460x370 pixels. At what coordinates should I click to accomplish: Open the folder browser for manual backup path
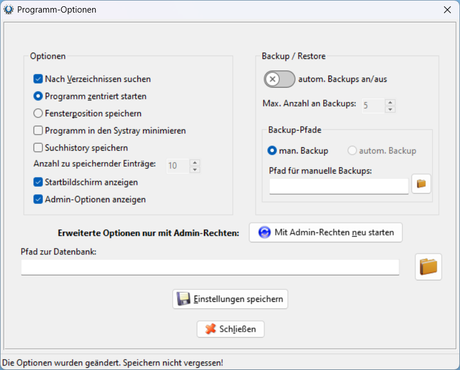click(421, 183)
